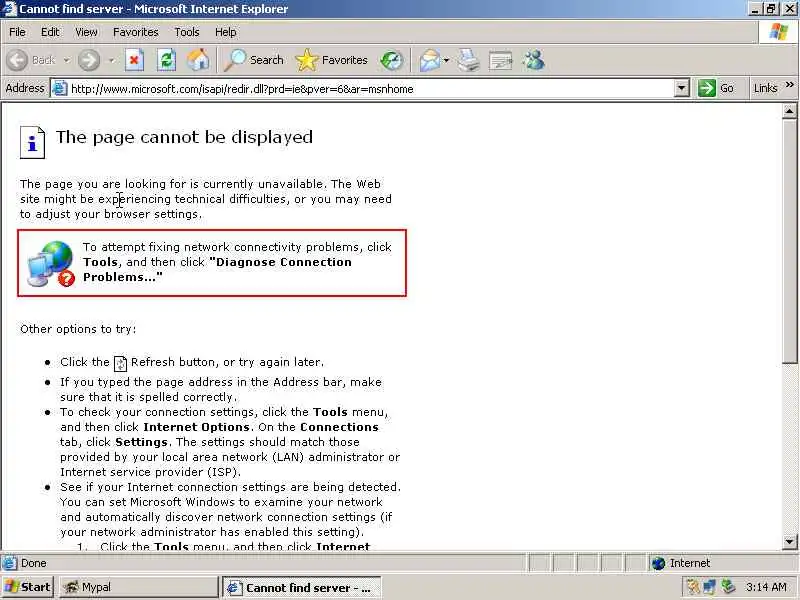Image resolution: width=800 pixels, height=600 pixels.
Task: Click the bold "Internet Options" text
Action: pos(196,427)
